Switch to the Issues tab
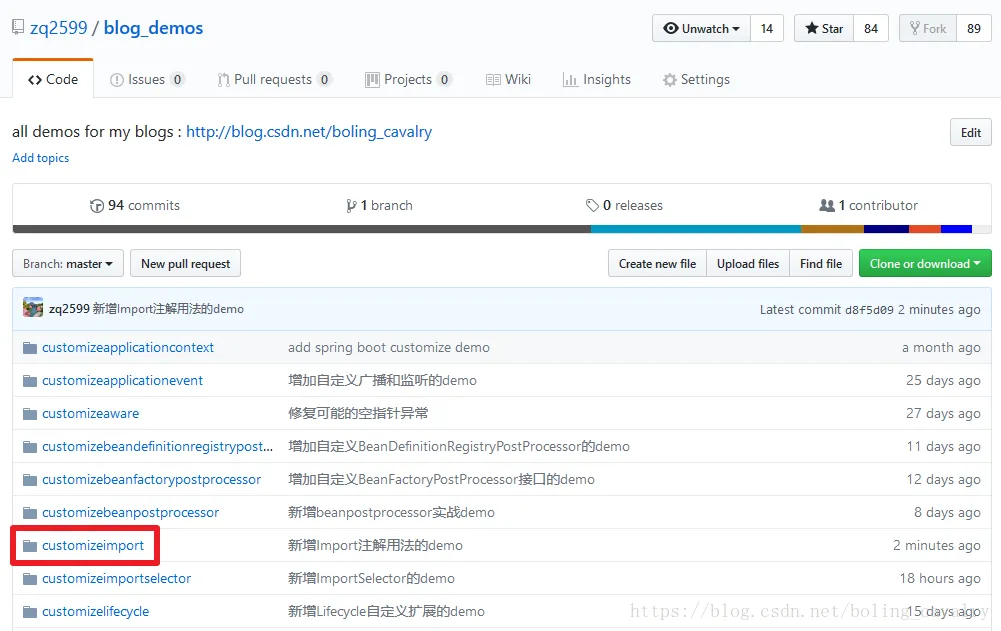Viewport: 1001px width, 631px height. click(147, 80)
